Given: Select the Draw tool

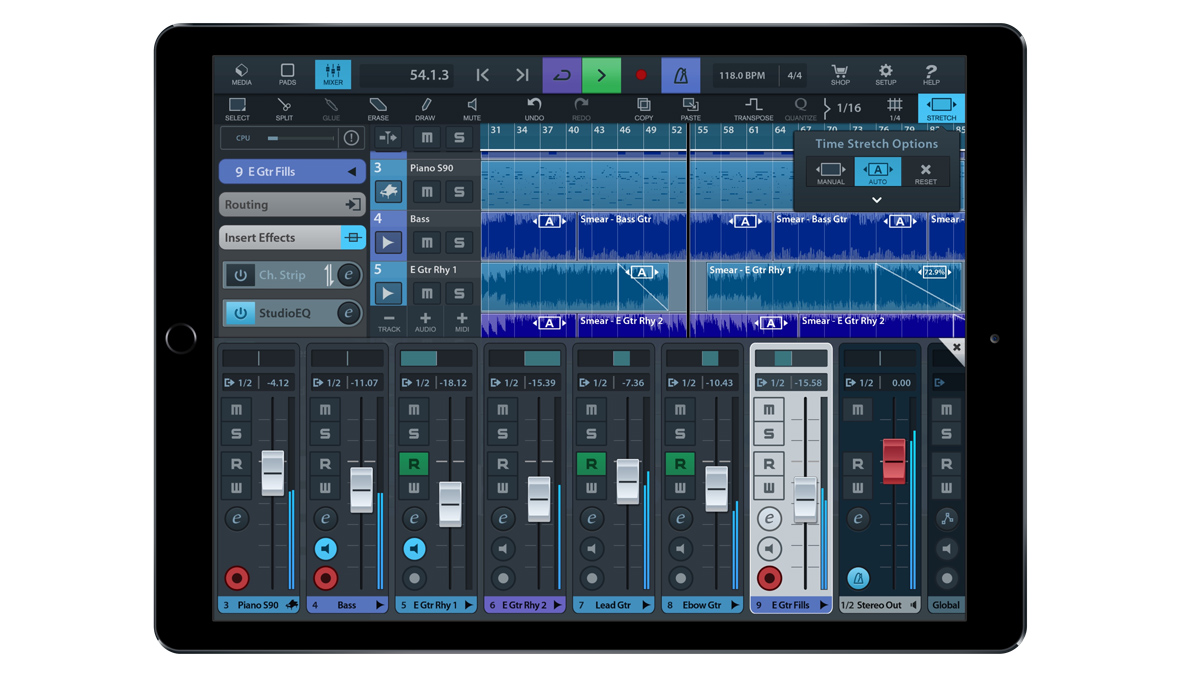Looking at the screenshot, I should [424, 108].
